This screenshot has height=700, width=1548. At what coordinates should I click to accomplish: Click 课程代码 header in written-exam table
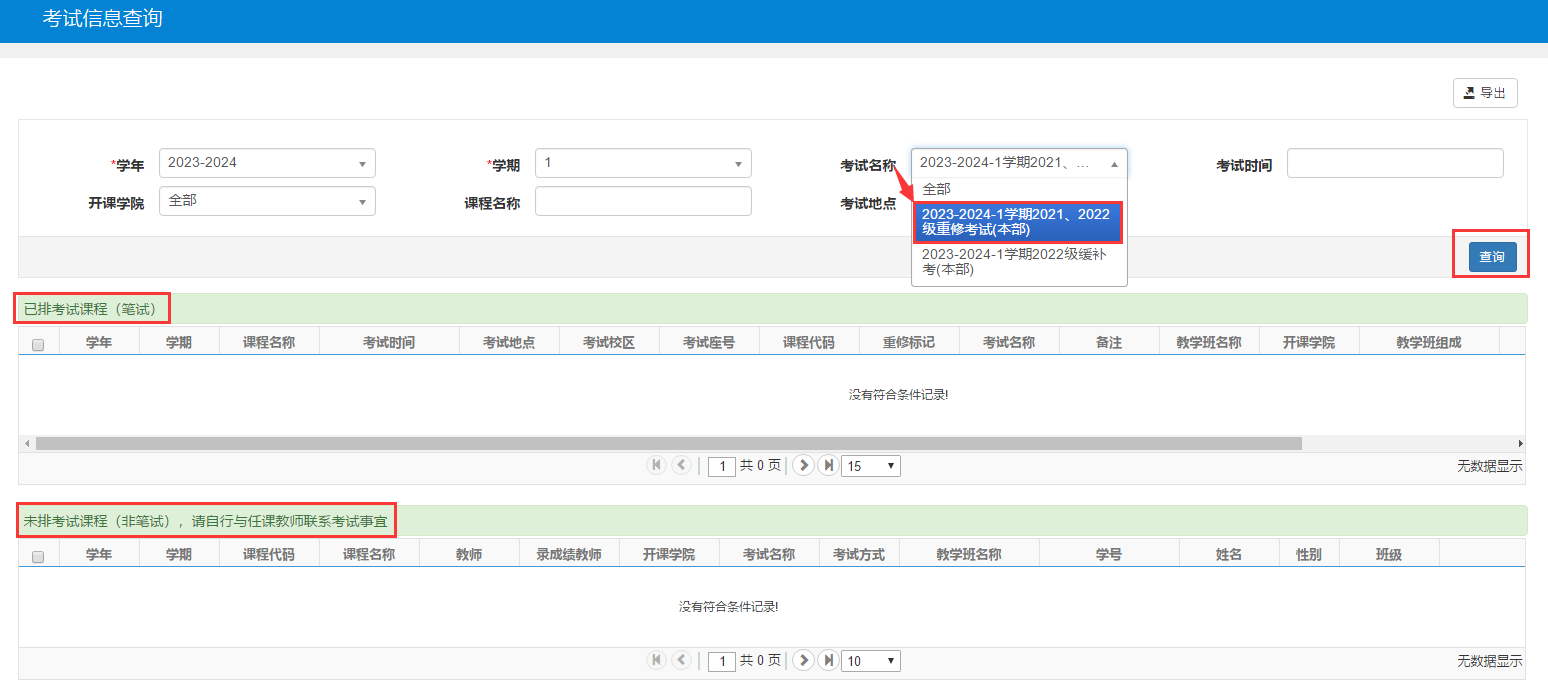(x=809, y=342)
